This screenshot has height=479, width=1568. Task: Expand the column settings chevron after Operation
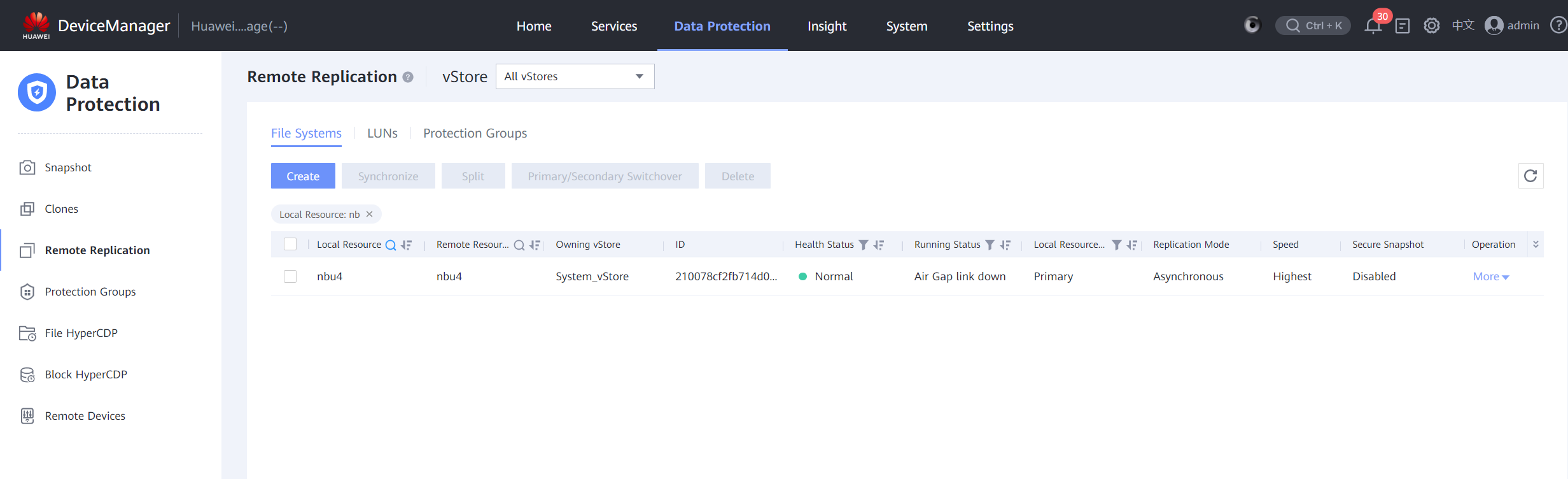1536,245
